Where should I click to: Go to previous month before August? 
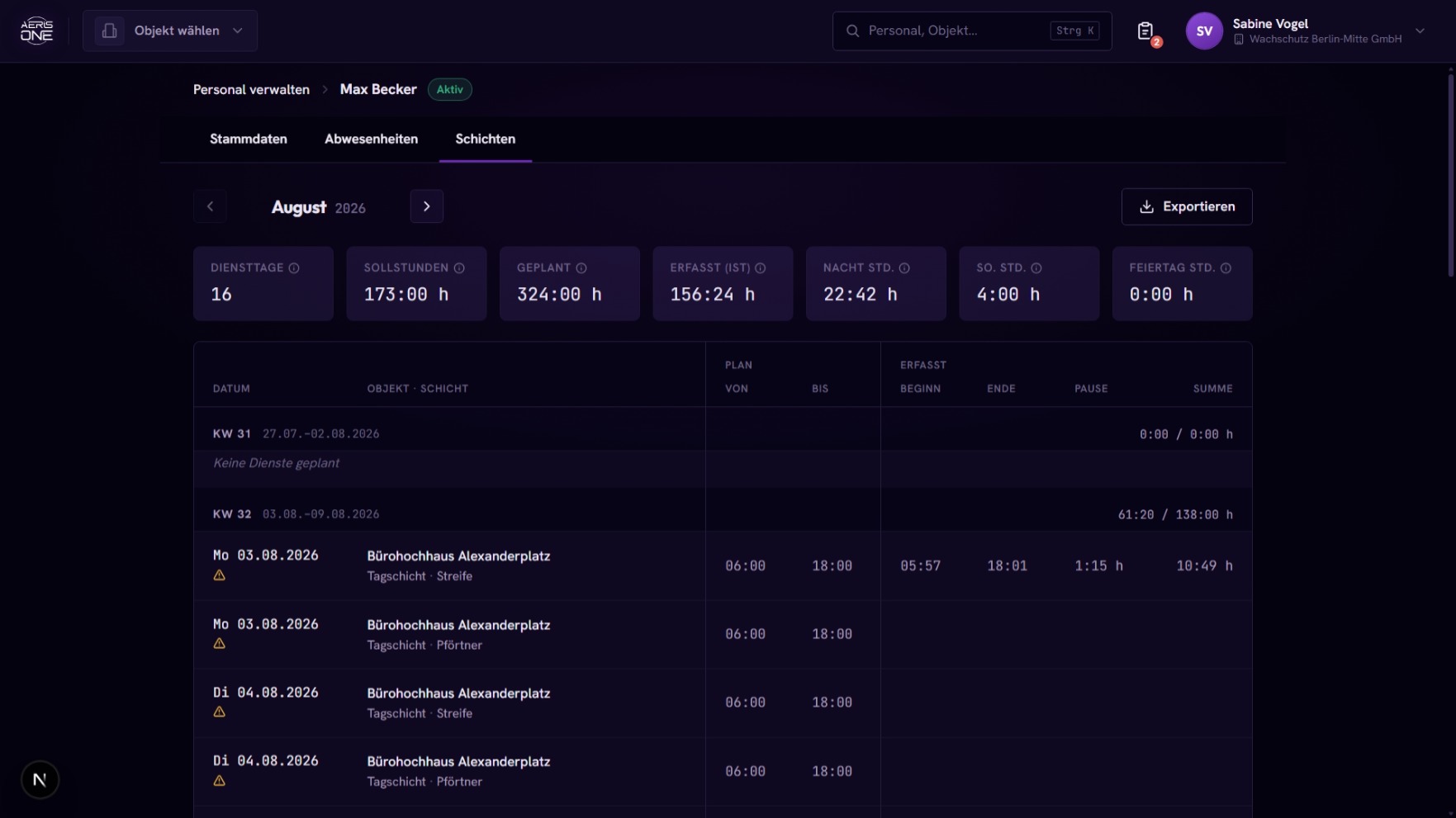click(210, 206)
